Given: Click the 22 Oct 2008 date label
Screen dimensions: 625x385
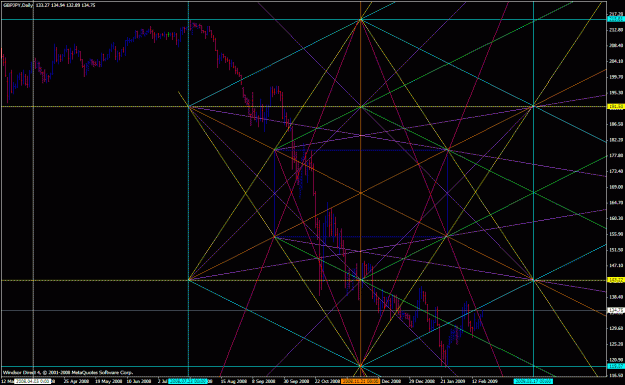Looking at the screenshot, I should pyautogui.click(x=327, y=381).
